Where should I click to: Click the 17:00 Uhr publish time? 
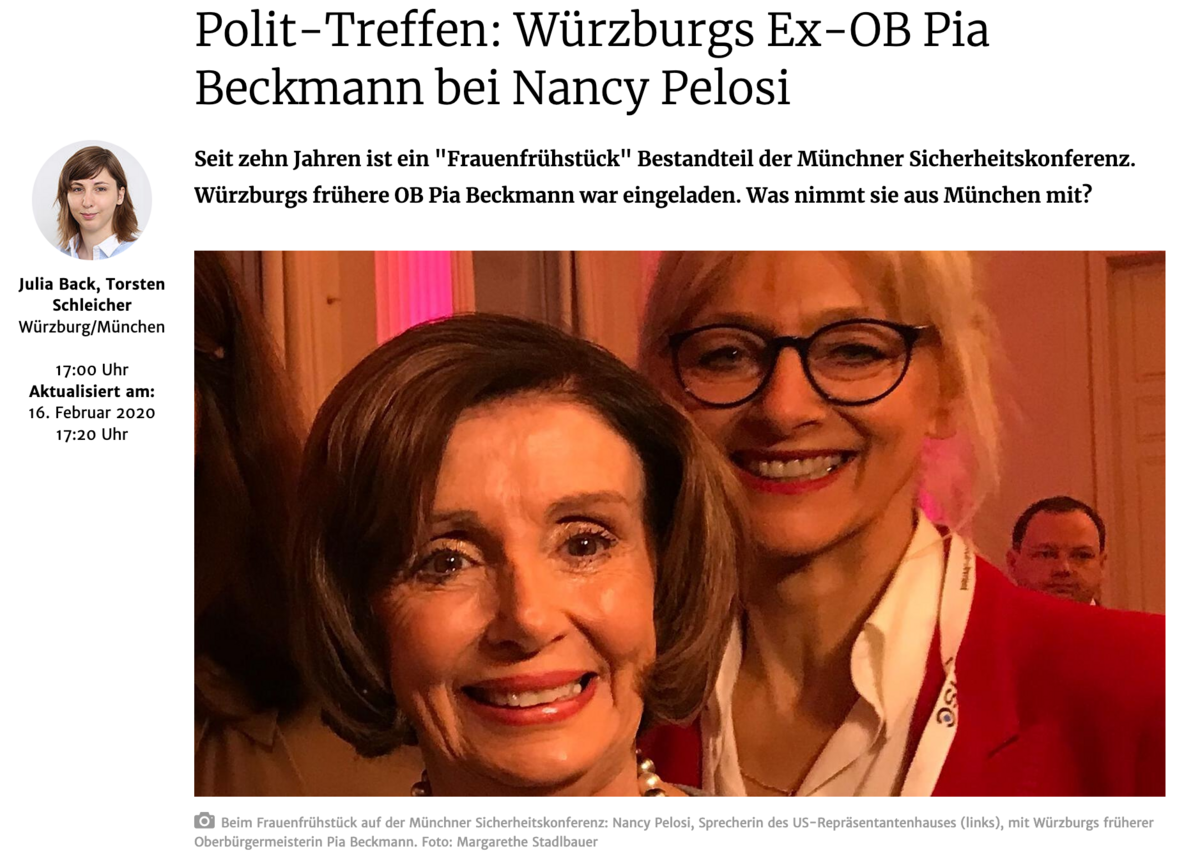(92, 370)
